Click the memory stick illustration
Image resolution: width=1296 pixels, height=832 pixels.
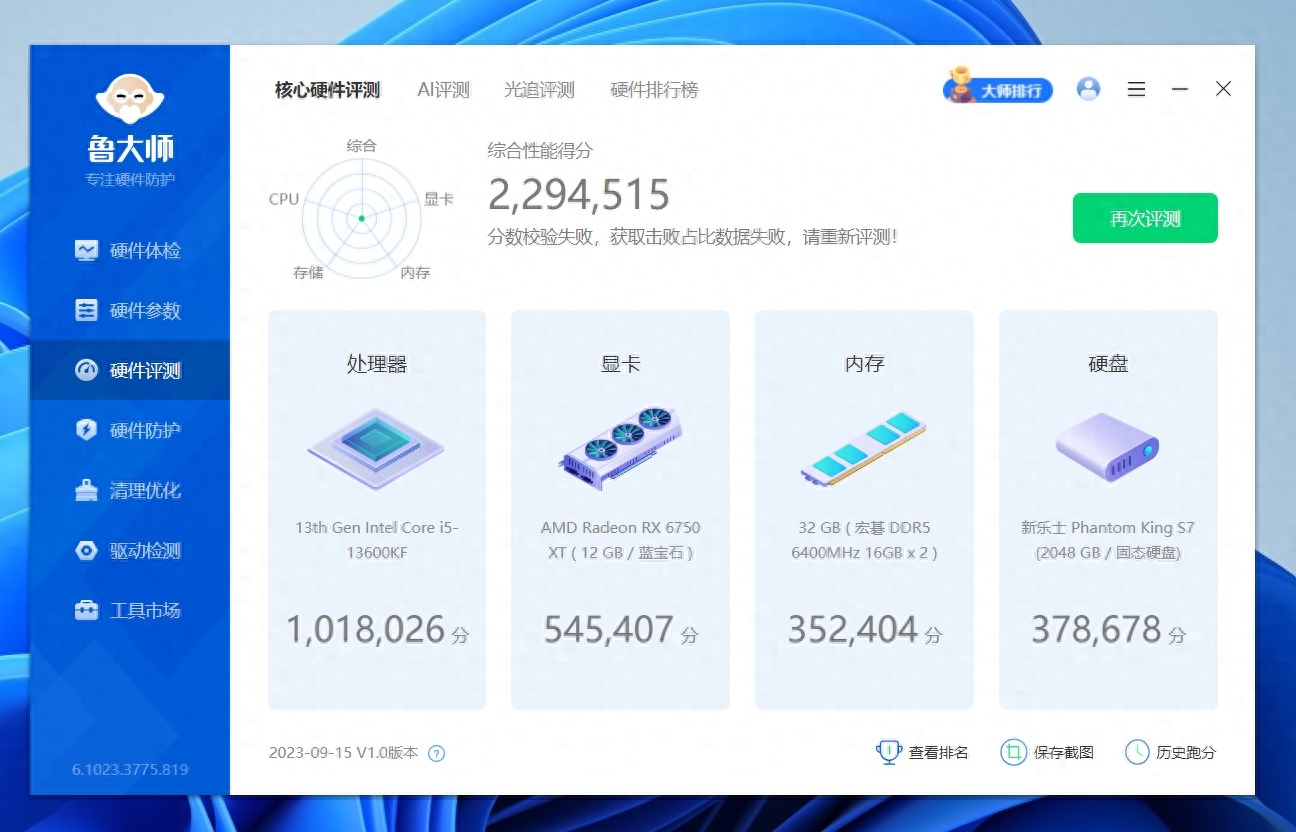click(864, 448)
